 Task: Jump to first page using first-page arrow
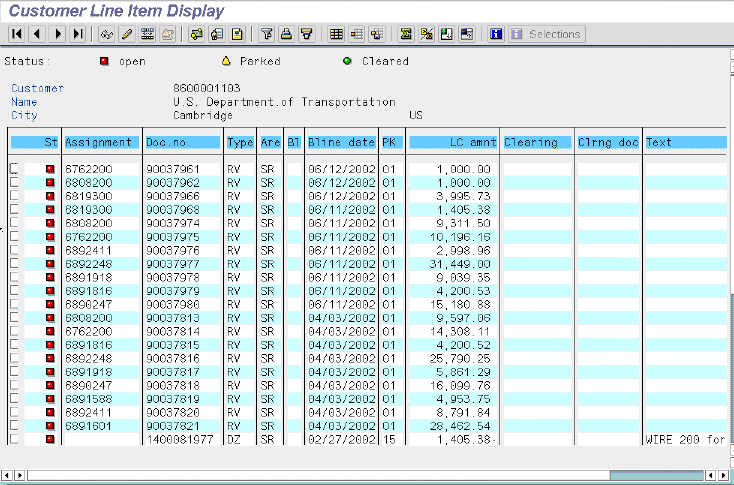pos(17,34)
